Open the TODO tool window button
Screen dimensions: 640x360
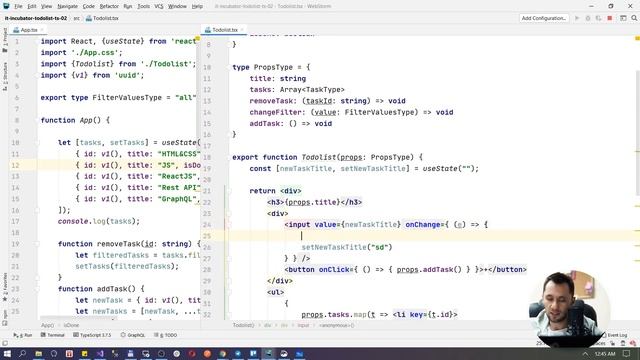point(166,335)
